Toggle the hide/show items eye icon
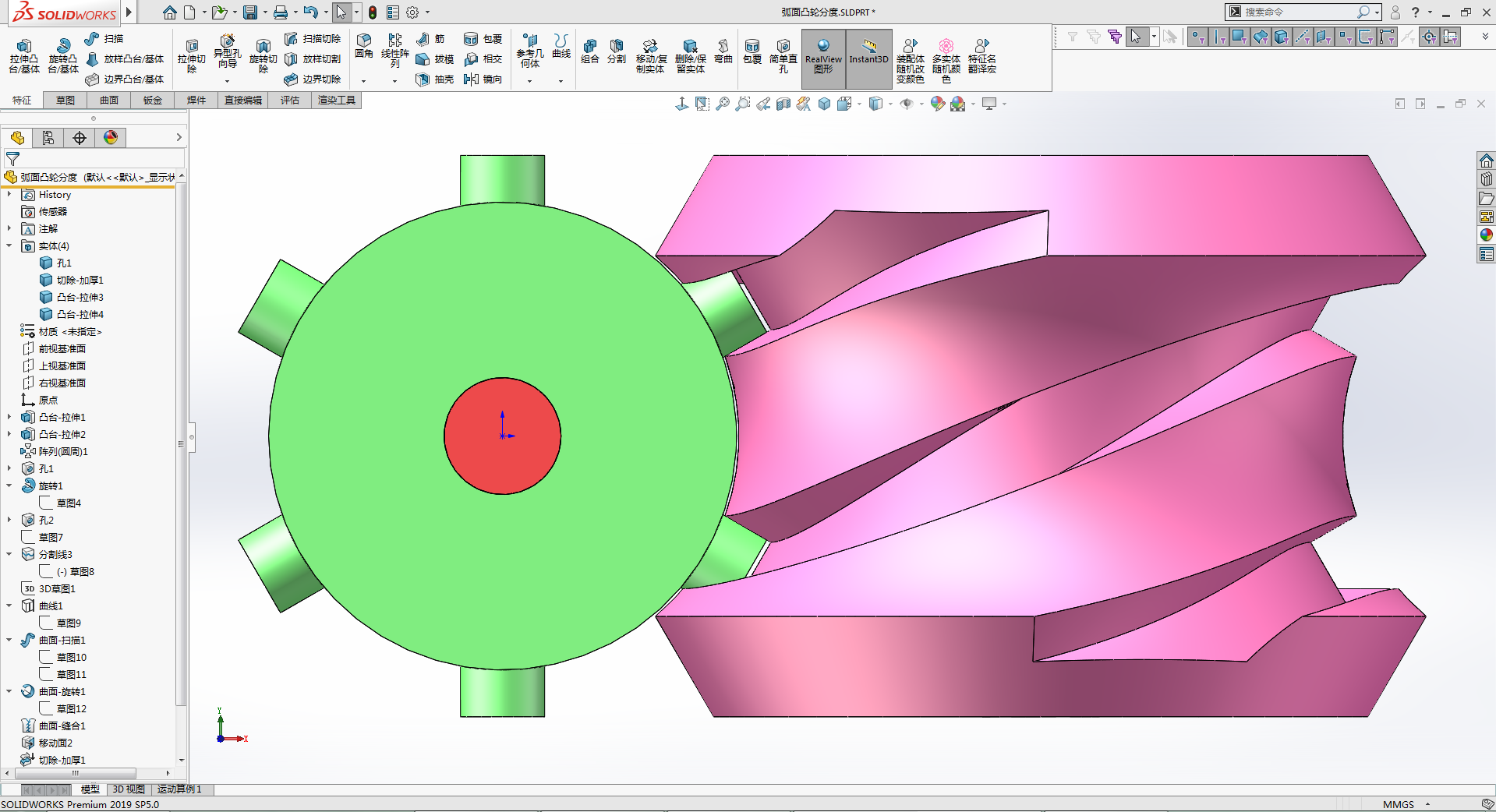This screenshot has width=1496, height=812. pos(906,104)
